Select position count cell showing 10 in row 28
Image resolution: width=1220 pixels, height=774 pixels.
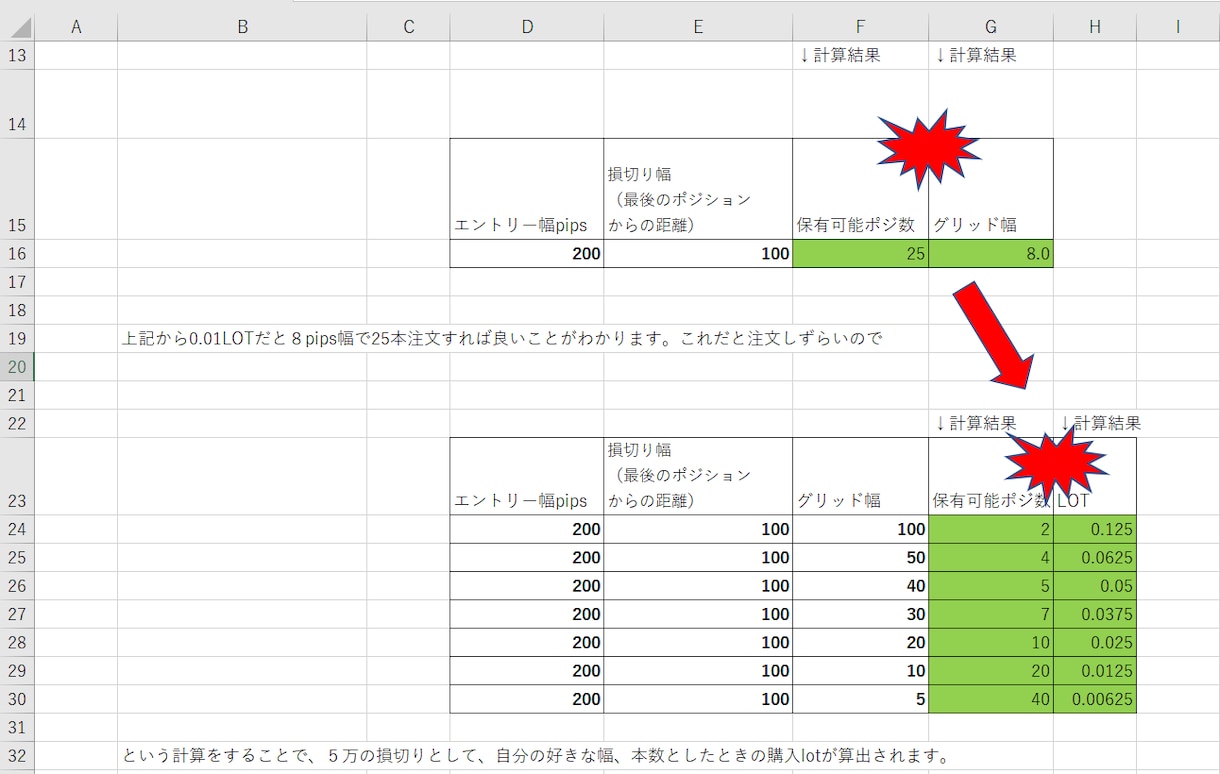tap(990, 642)
